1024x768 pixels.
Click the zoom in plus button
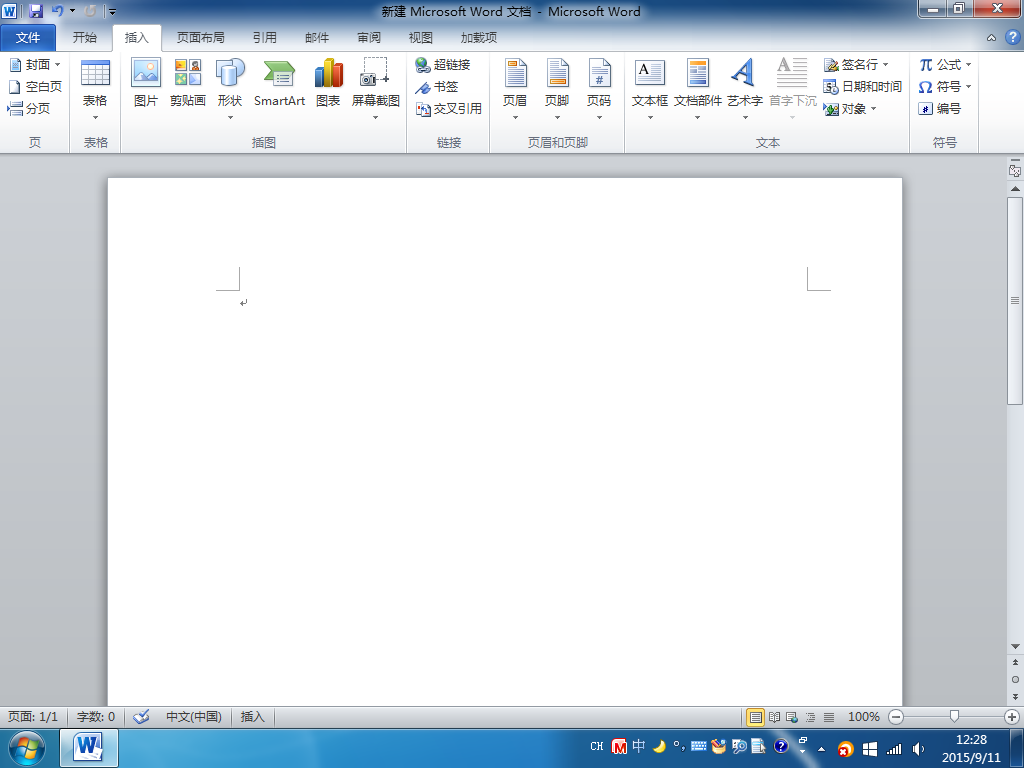coord(1012,717)
